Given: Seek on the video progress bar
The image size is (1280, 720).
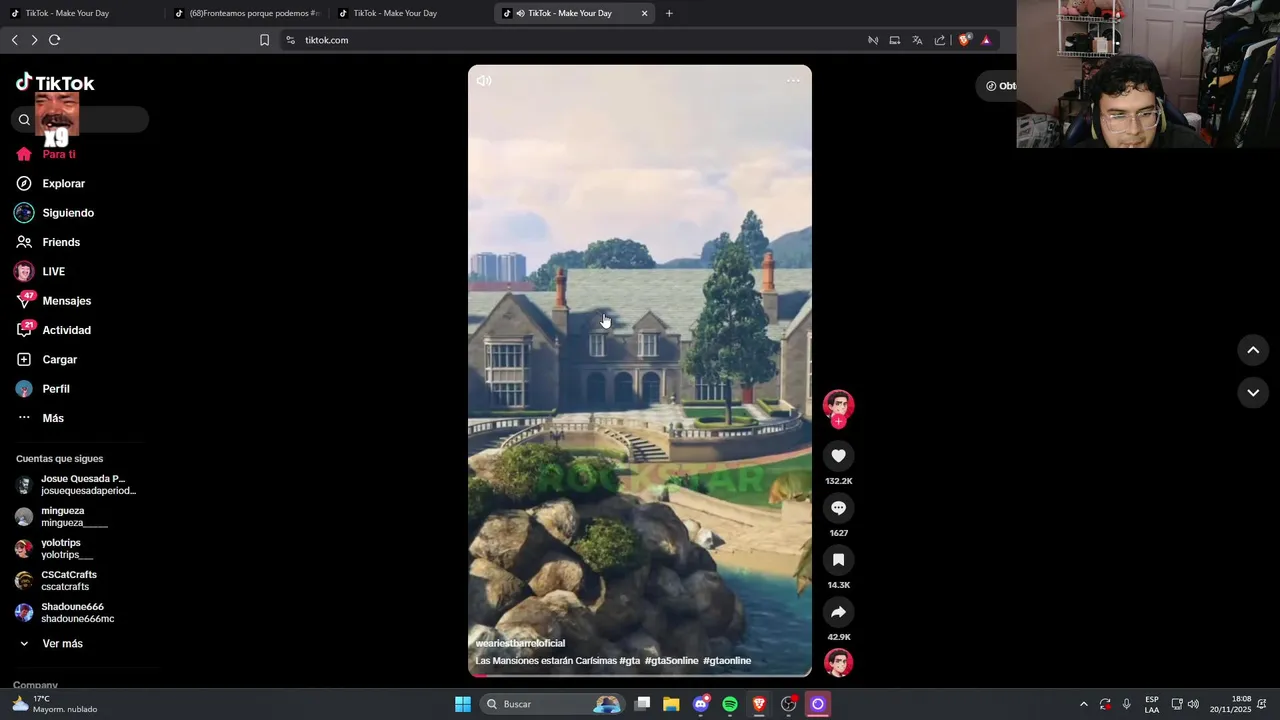Looking at the screenshot, I should pyautogui.click(x=640, y=675).
